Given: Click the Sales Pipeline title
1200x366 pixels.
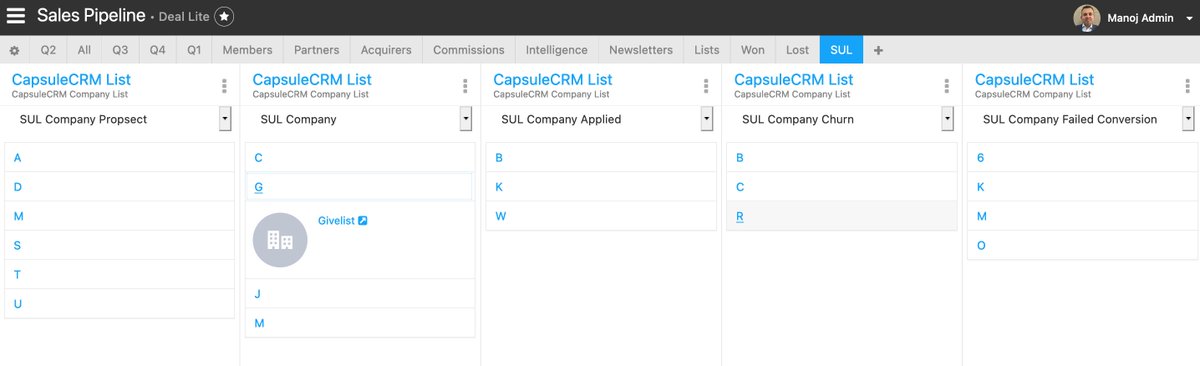Looking at the screenshot, I should pyautogui.click(x=92, y=16).
